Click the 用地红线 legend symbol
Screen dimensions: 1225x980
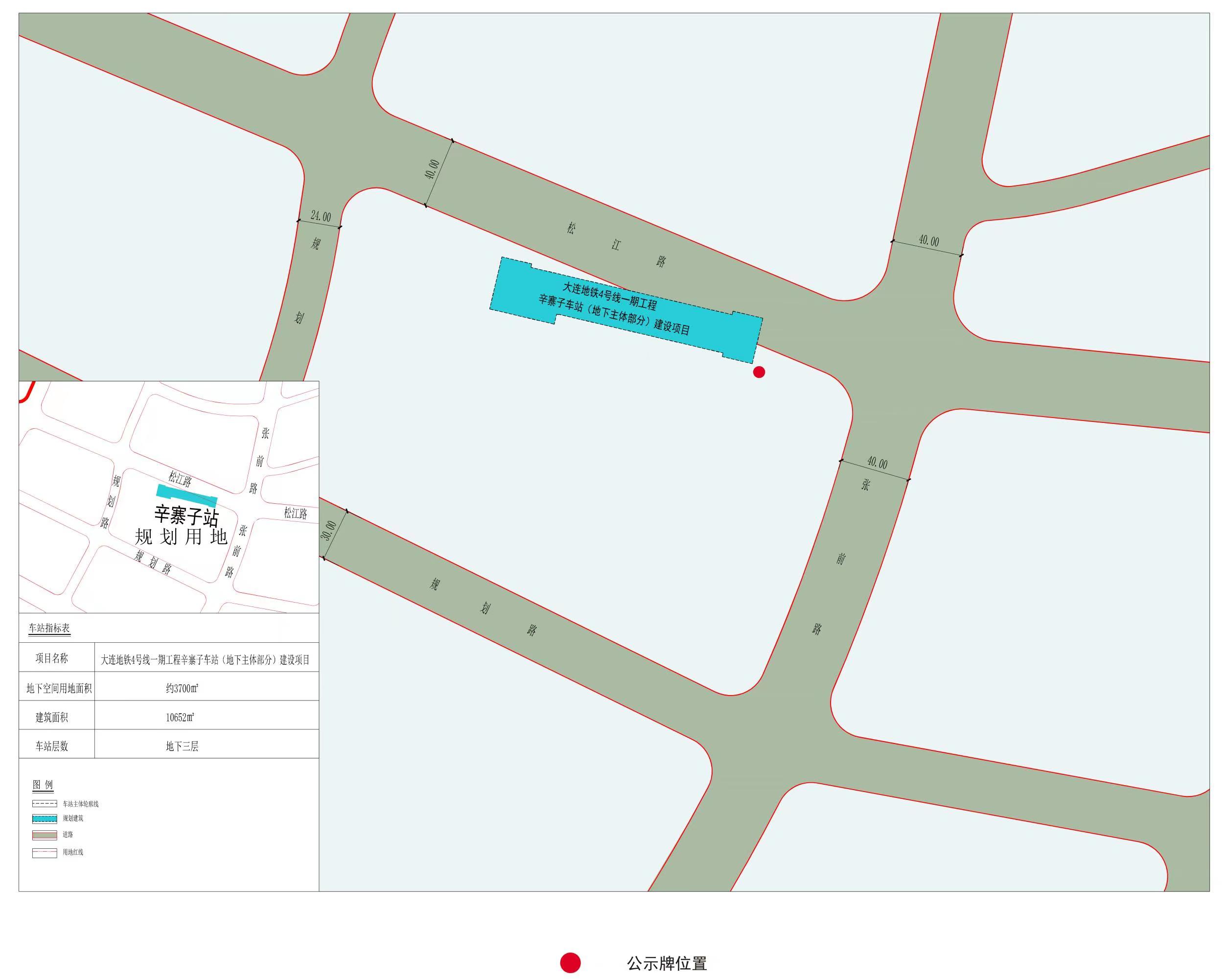point(45,852)
